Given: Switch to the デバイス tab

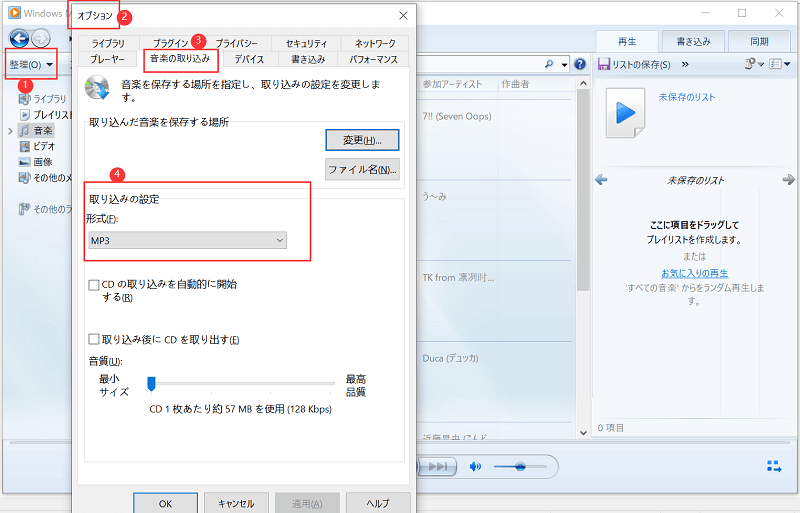Looking at the screenshot, I should [x=249, y=59].
